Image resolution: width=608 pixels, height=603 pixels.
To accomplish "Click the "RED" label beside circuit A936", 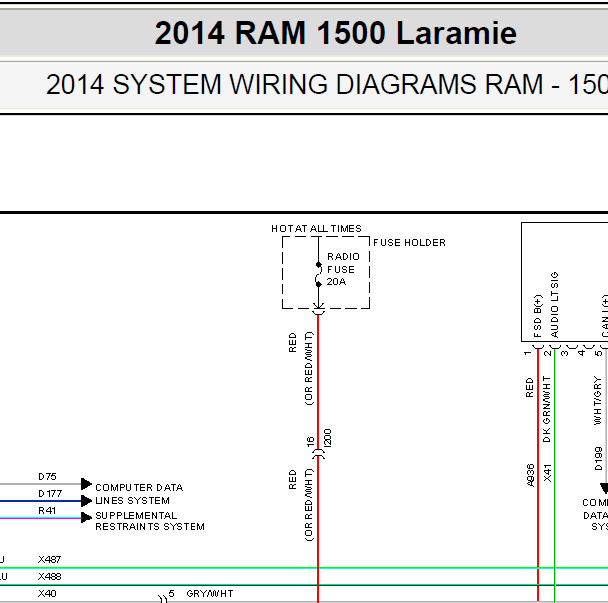I will point(529,387).
